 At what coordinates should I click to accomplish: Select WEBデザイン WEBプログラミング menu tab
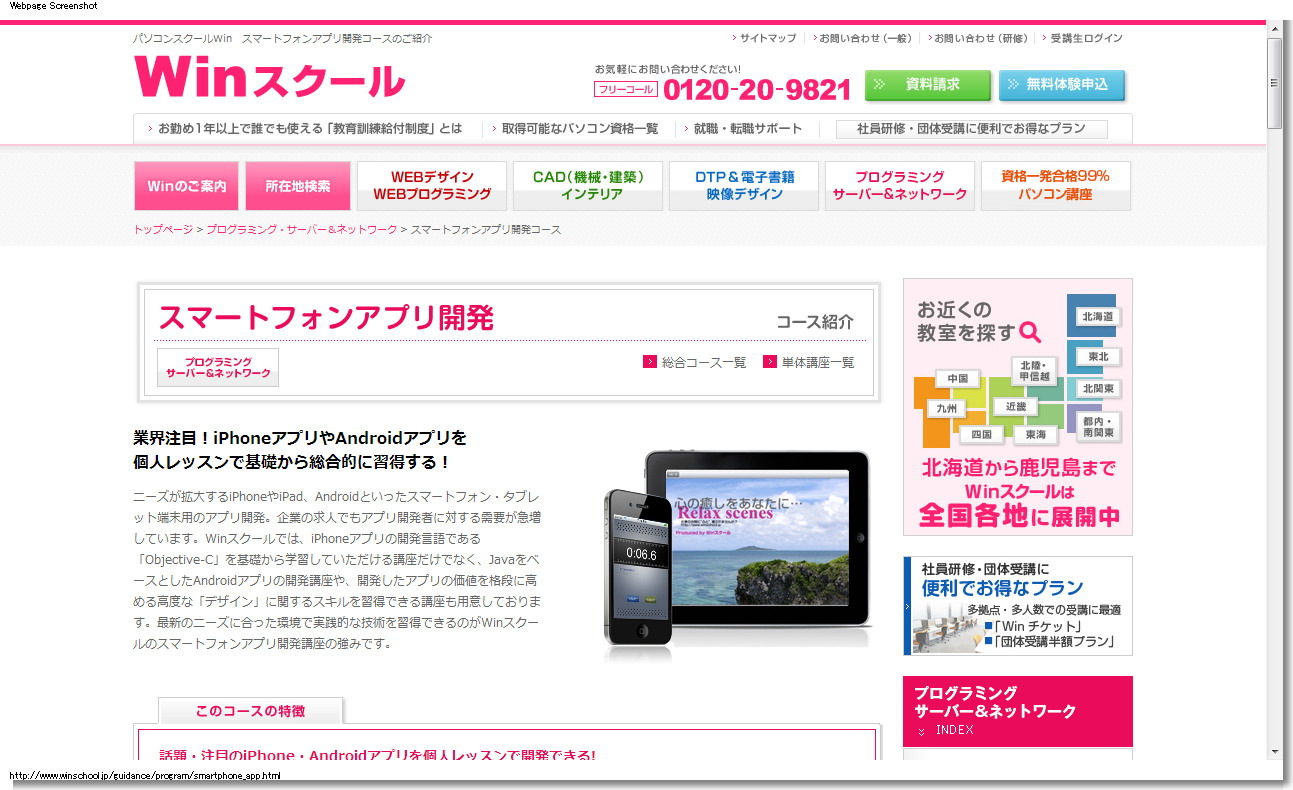click(432, 186)
